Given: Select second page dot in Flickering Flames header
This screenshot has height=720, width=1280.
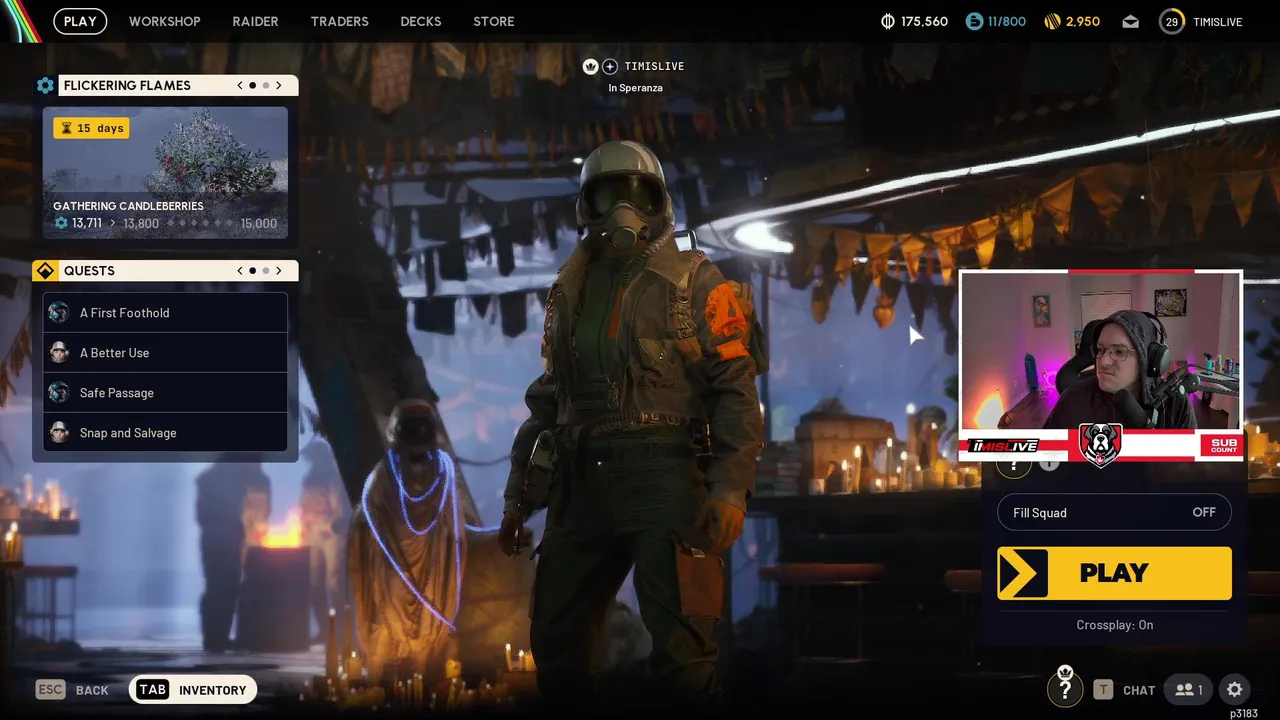Looking at the screenshot, I should 266,85.
